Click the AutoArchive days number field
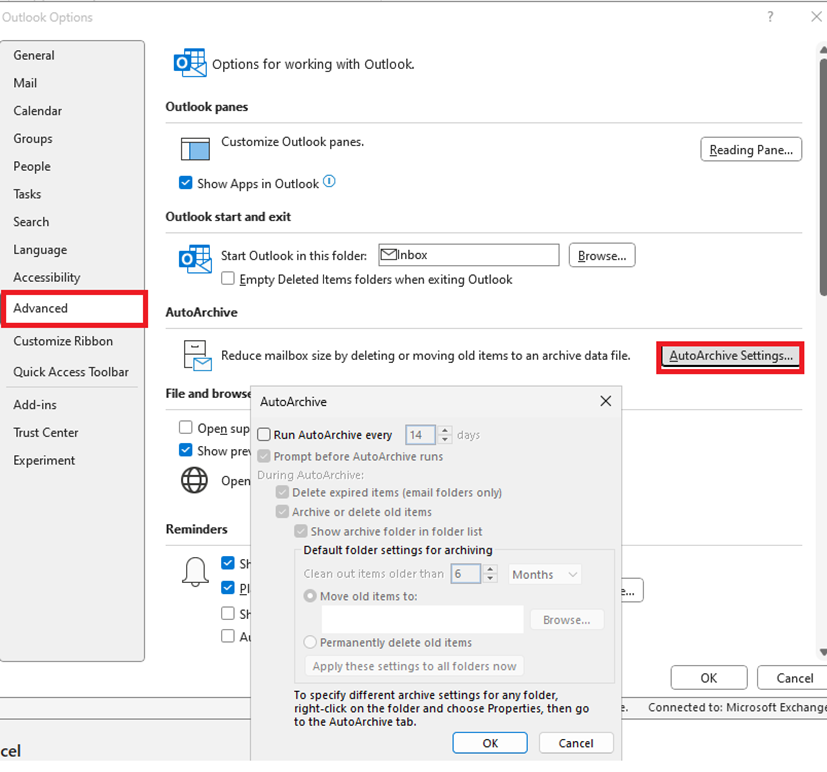This screenshot has height=772, width=827. [420, 435]
